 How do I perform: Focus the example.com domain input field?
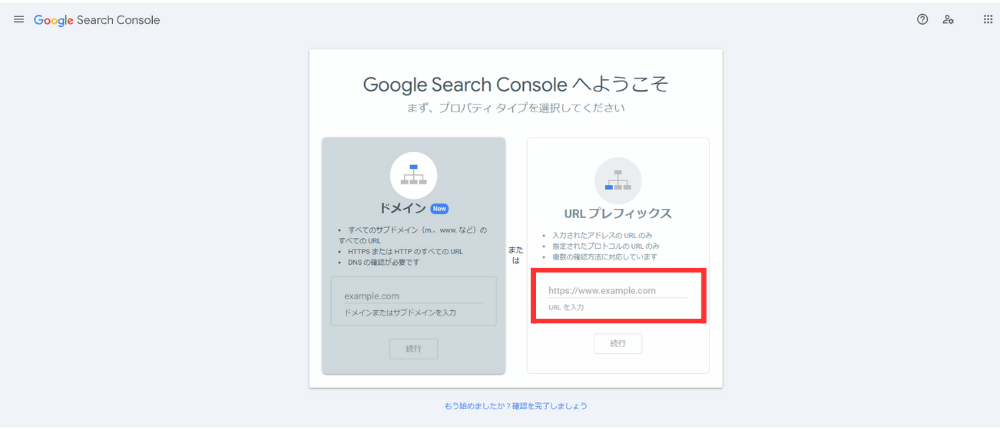pyautogui.click(x=413, y=296)
